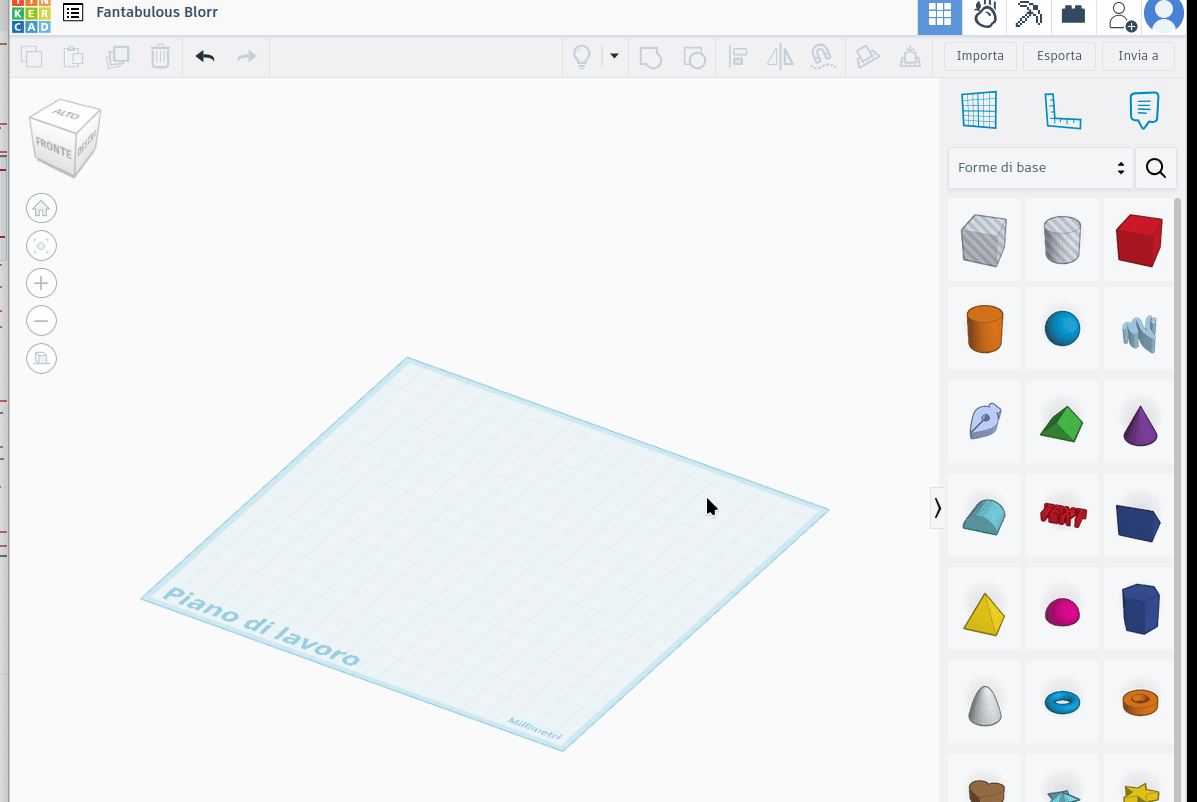Click the Mirror tool icon
This screenshot has width=1197, height=802.
click(x=780, y=57)
